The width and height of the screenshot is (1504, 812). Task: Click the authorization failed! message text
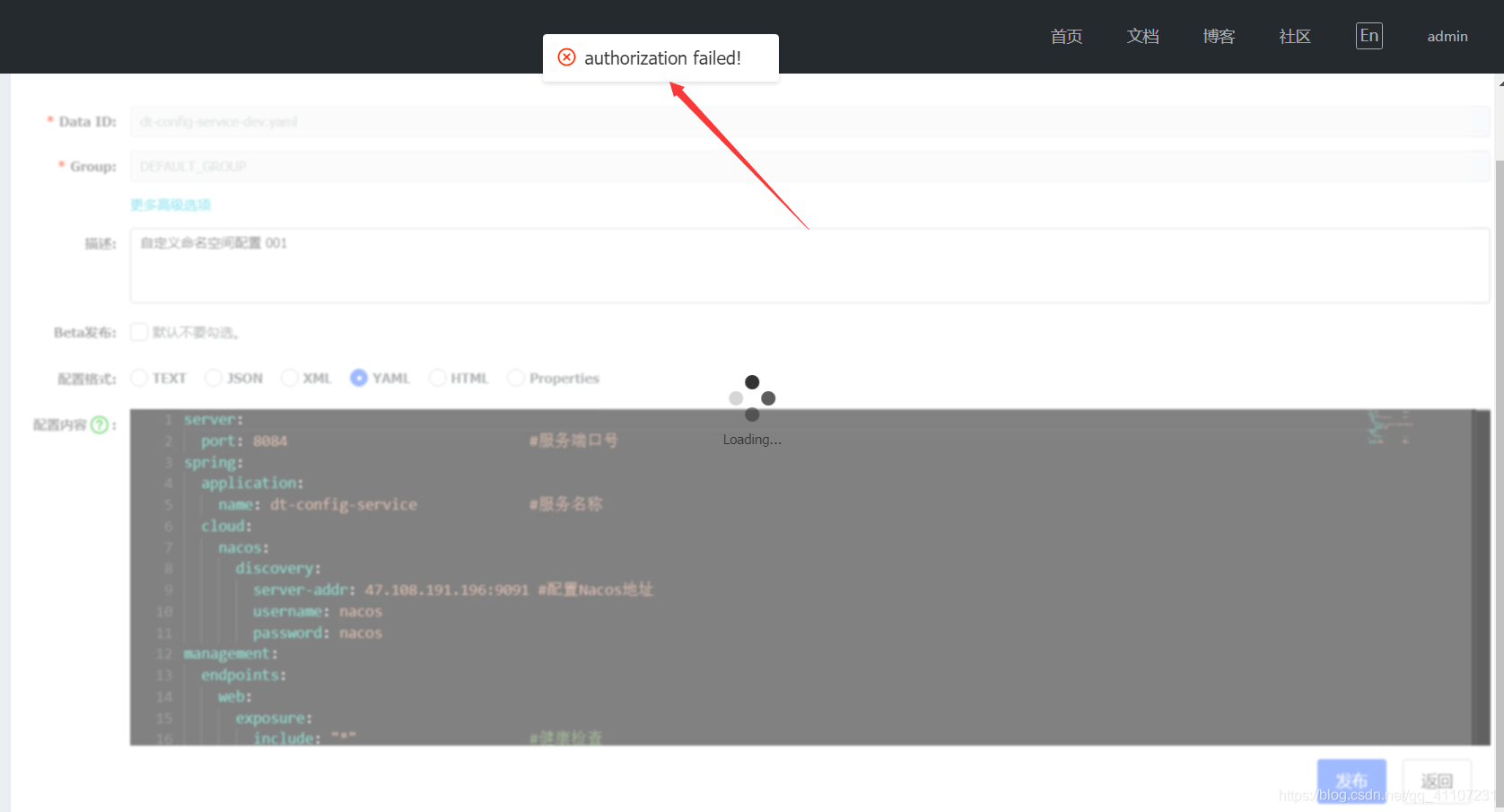662,58
